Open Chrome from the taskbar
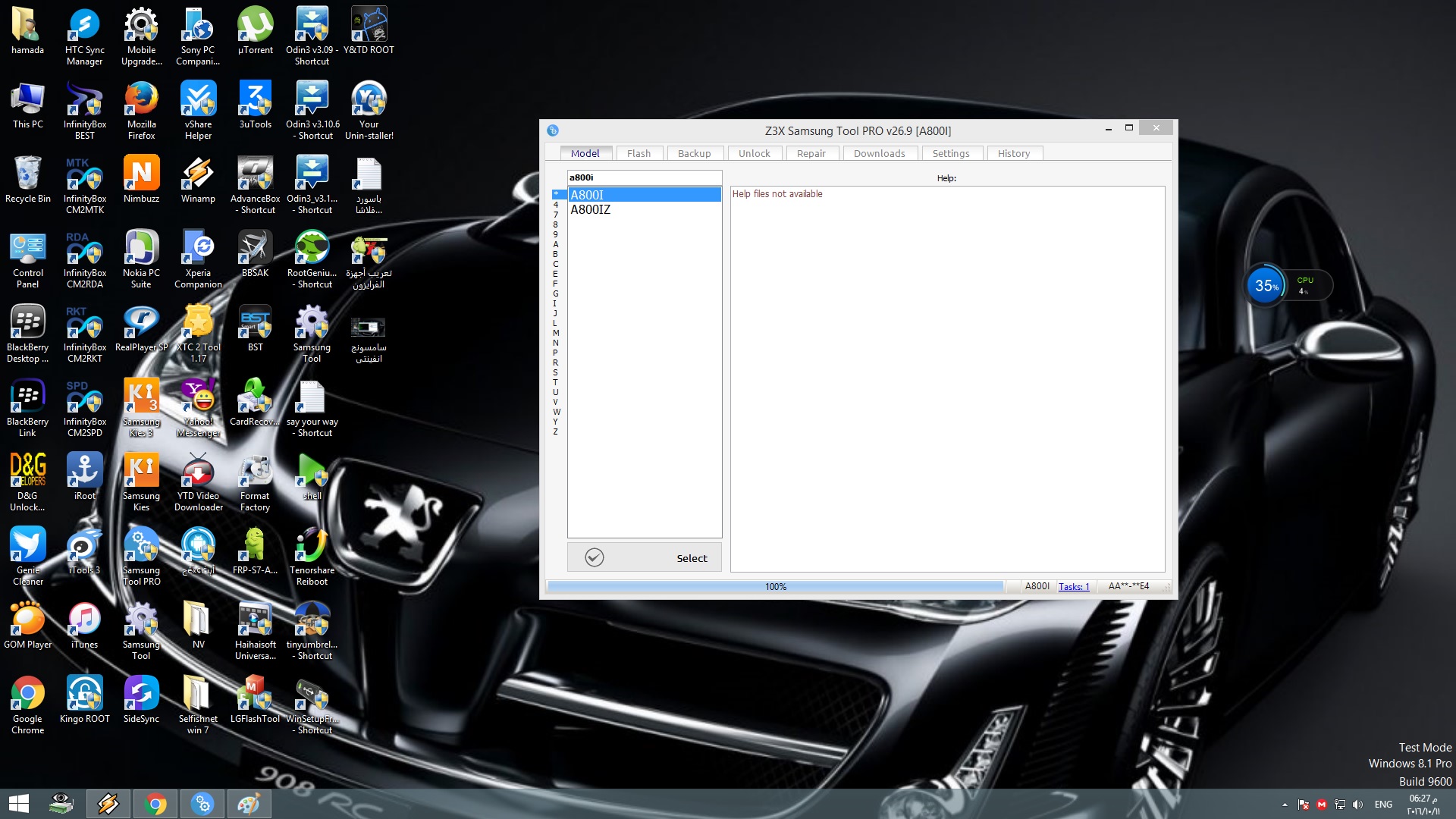The width and height of the screenshot is (1456, 819). click(155, 804)
